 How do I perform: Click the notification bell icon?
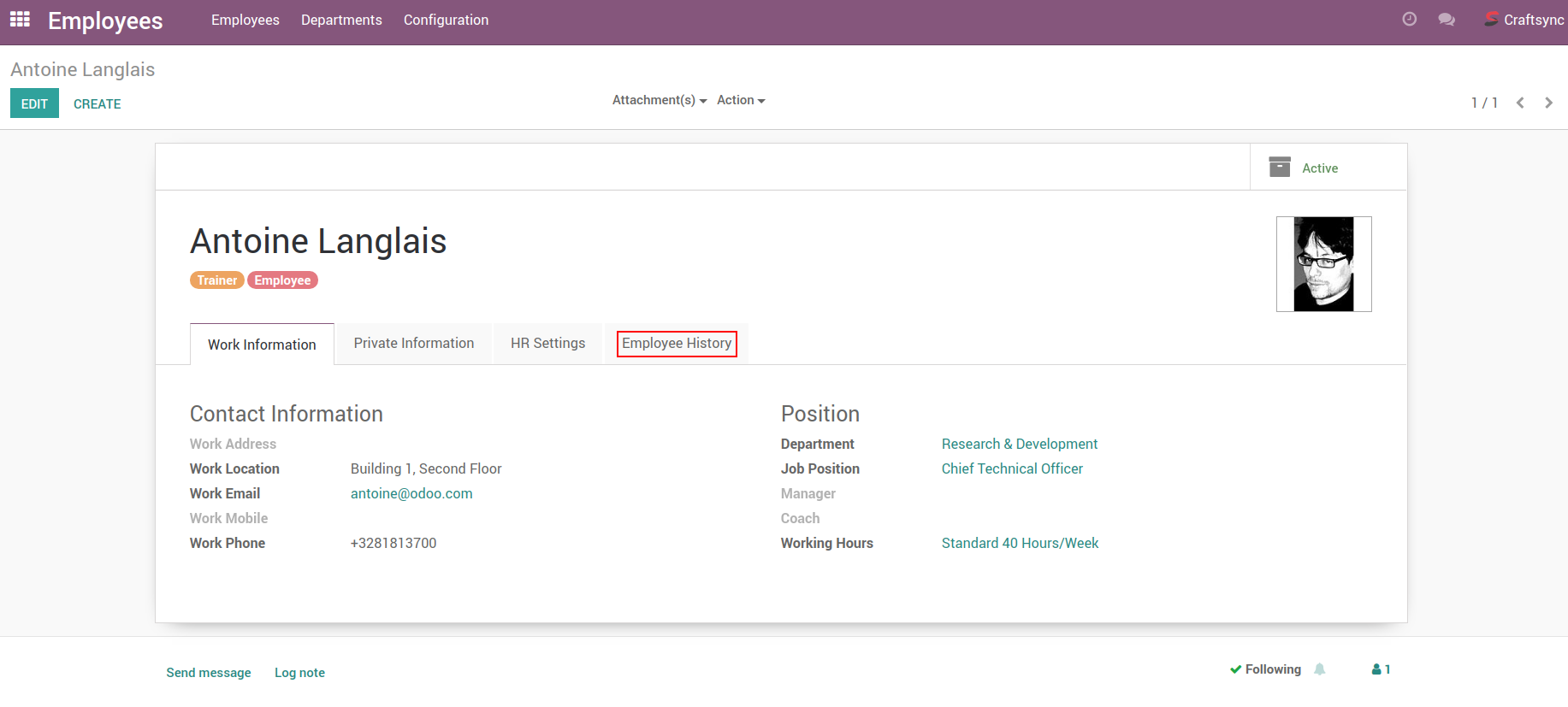click(1320, 669)
